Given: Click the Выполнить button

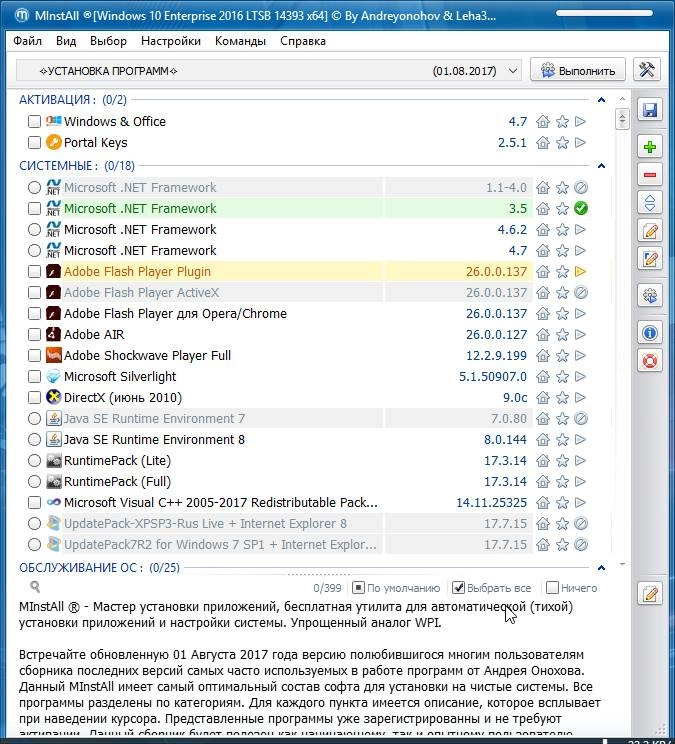Looking at the screenshot, I should 577,70.
